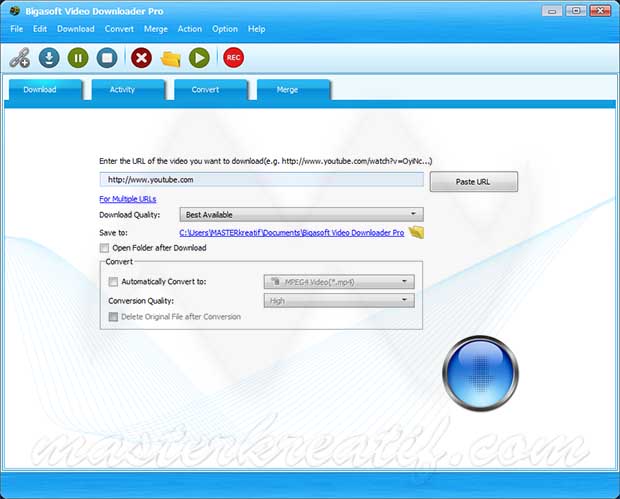
Task: Maximize the Bigasoft window
Action: (x=576, y=11)
